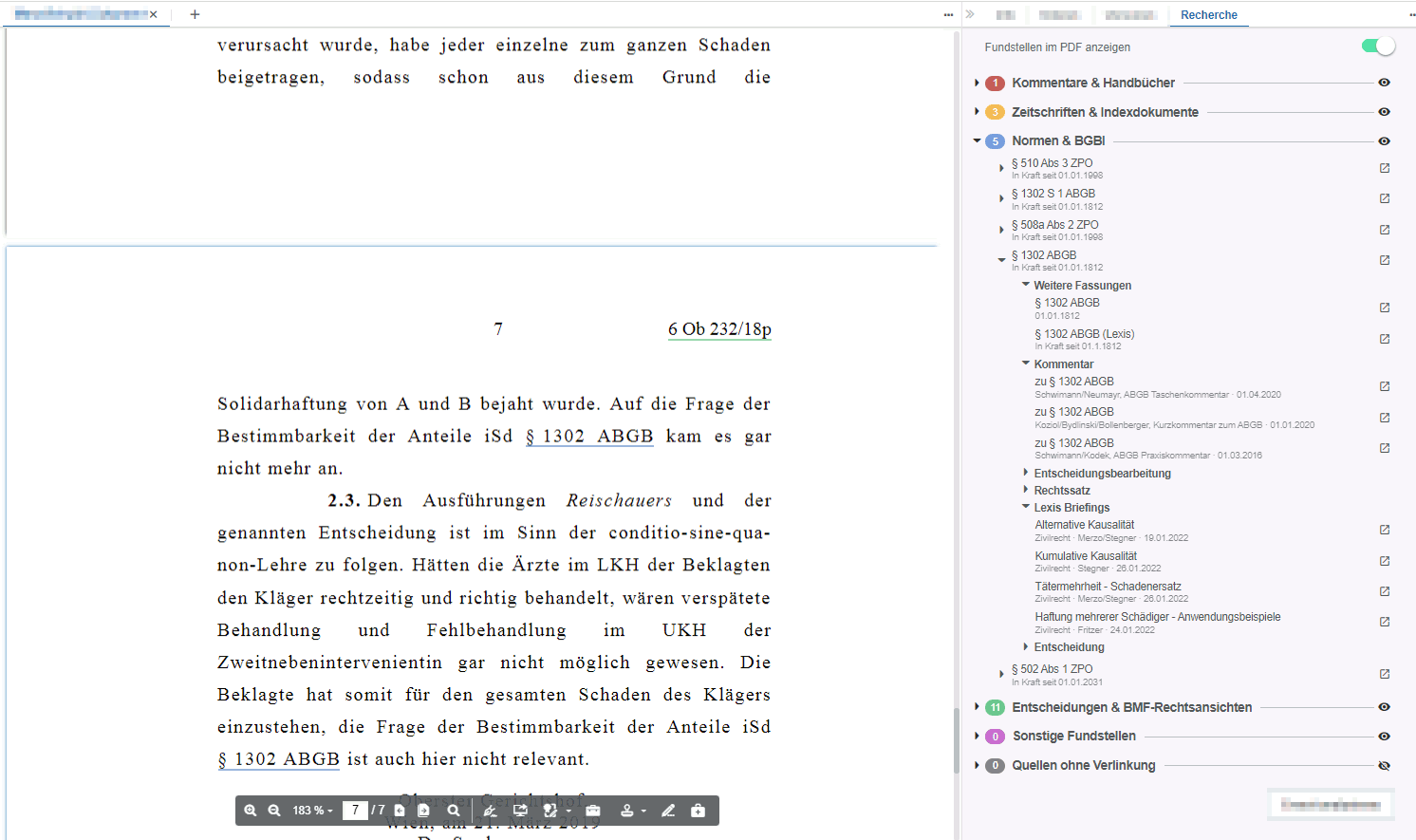Image resolution: width=1416 pixels, height=840 pixels.
Task: Click § 1302 ABGB link after 'Anteile iSd'
Action: (589, 437)
